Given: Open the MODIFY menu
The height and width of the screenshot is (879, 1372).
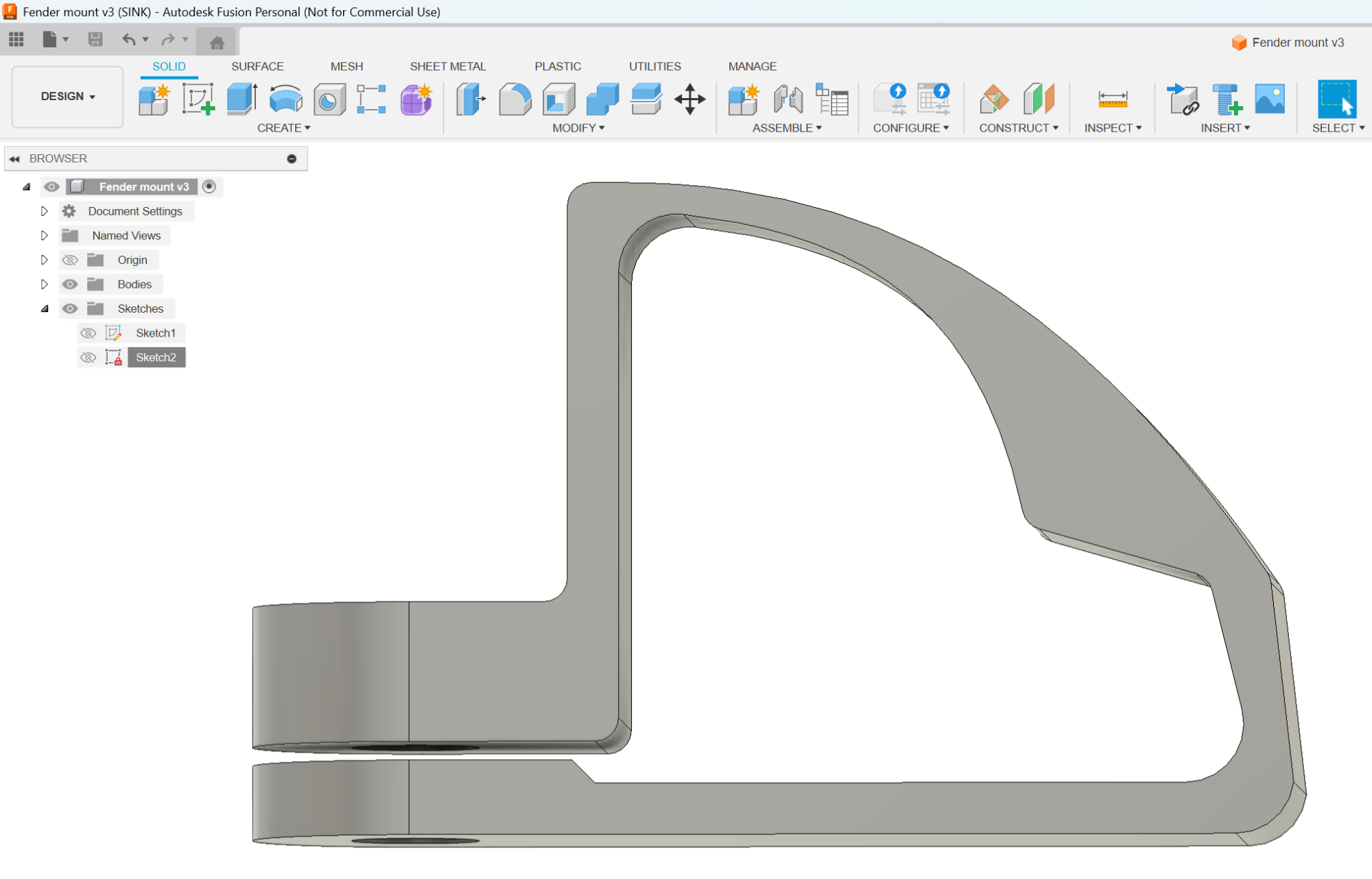Looking at the screenshot, I should (578, 128).
